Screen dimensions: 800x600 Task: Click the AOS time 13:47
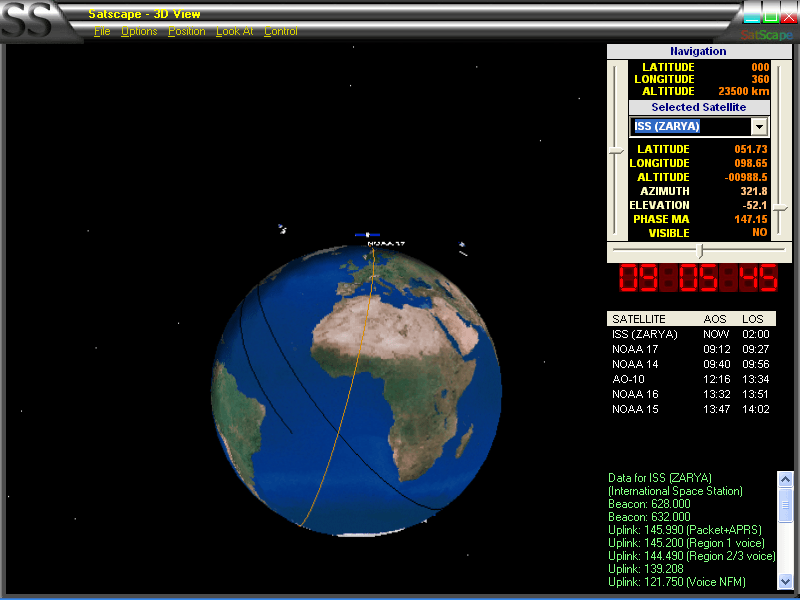click(717, 409)
